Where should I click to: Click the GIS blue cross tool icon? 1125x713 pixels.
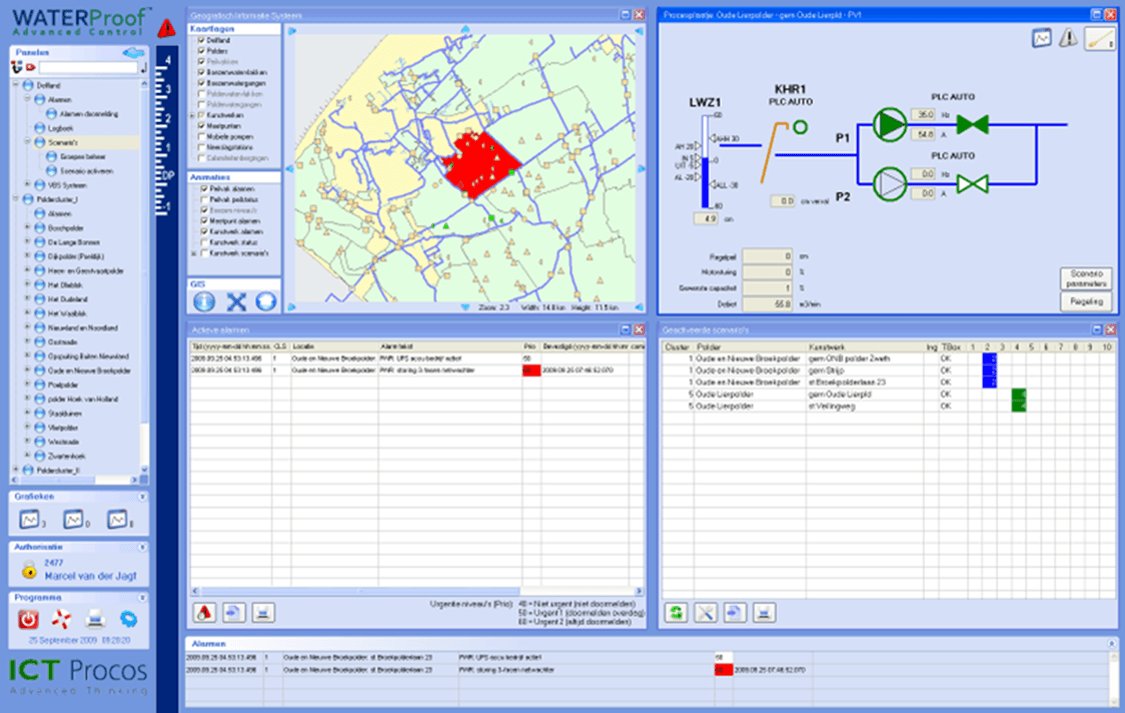click(236, 301)
